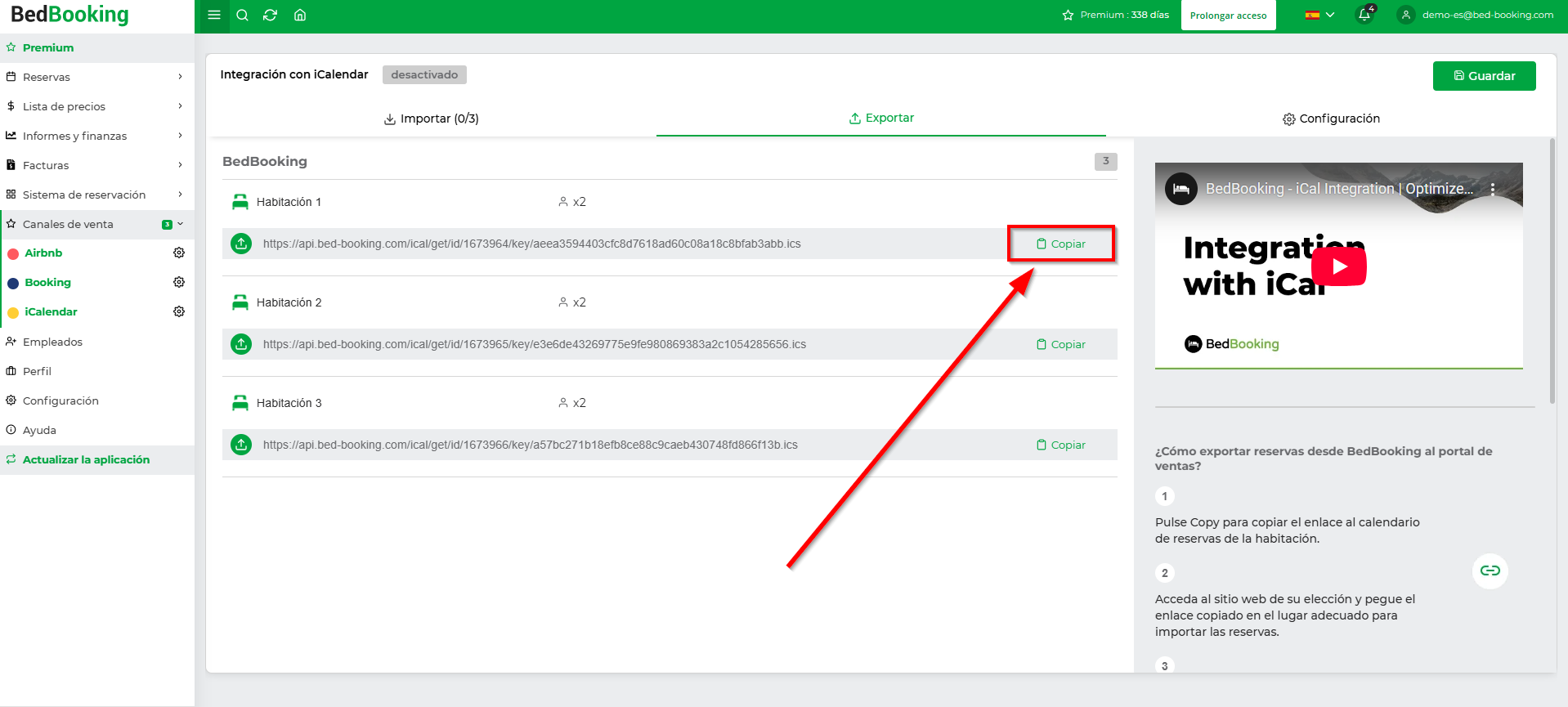Click the upload icon beside Habitación 2 URL
The width and height of the screenshot is (1568, 707).
[x=241, y=344]
